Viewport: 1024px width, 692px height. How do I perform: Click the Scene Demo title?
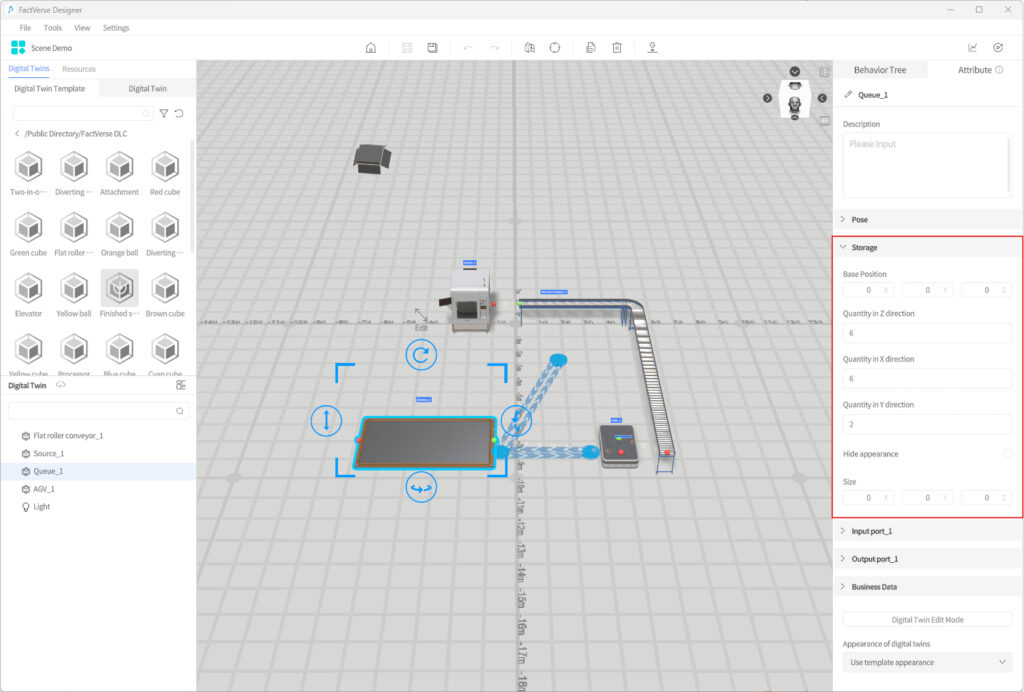[52, 48]
